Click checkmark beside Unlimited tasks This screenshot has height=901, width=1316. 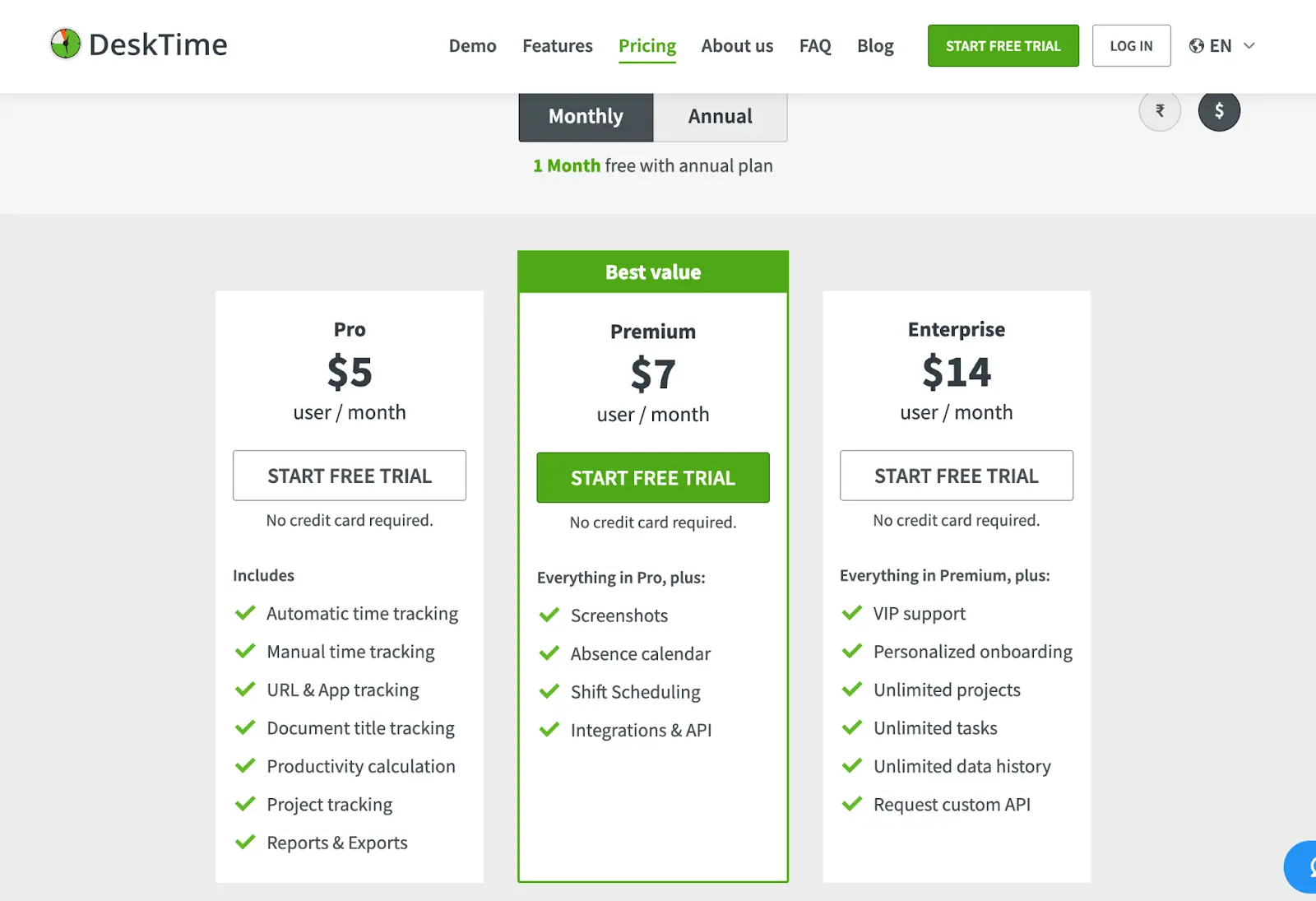pos(852,727)
